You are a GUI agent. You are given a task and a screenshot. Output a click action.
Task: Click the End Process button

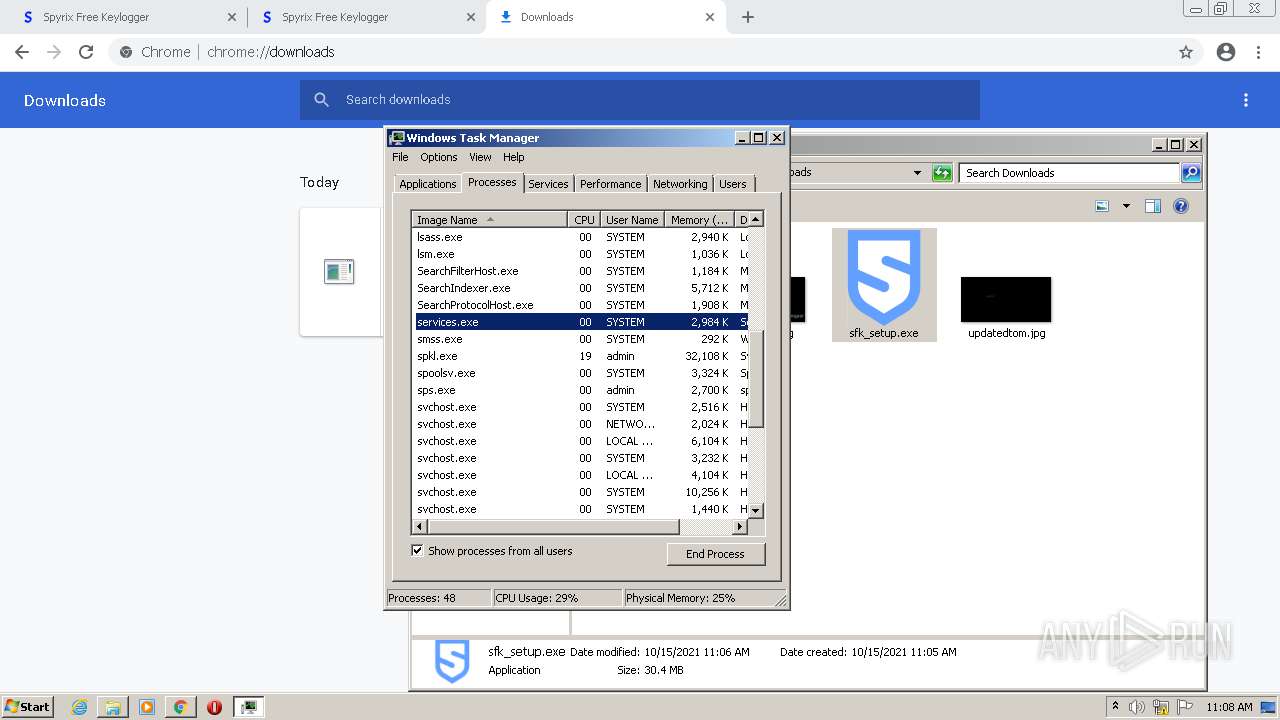pos(715,554)
